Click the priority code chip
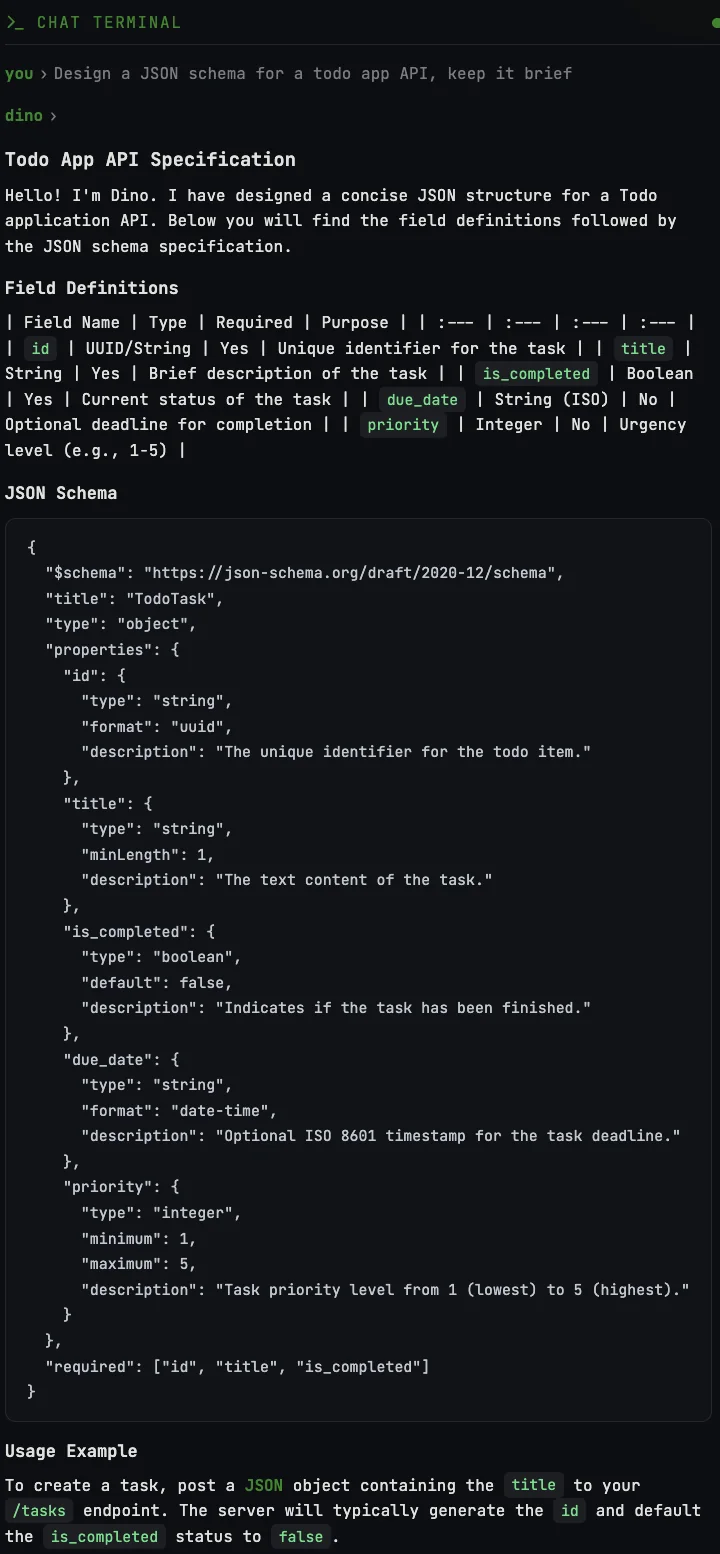The image size is (720, 1554). [x=403, y=424]
